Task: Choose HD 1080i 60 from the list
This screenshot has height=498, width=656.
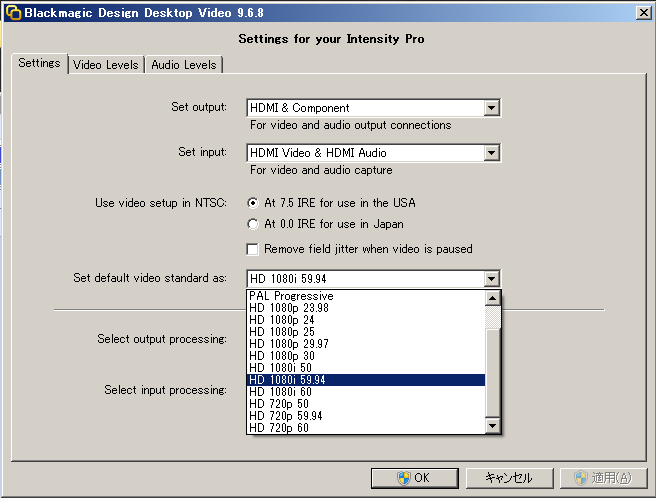Action: point(366,392)
